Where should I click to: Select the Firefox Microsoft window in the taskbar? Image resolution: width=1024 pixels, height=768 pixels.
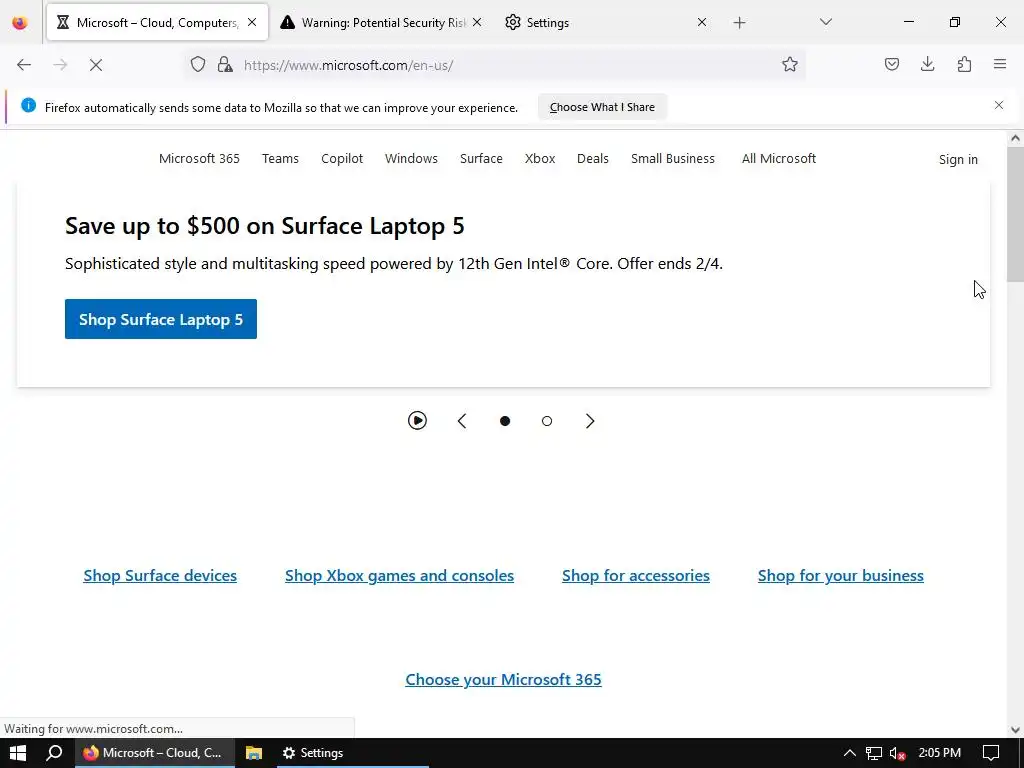pos(154,753)
